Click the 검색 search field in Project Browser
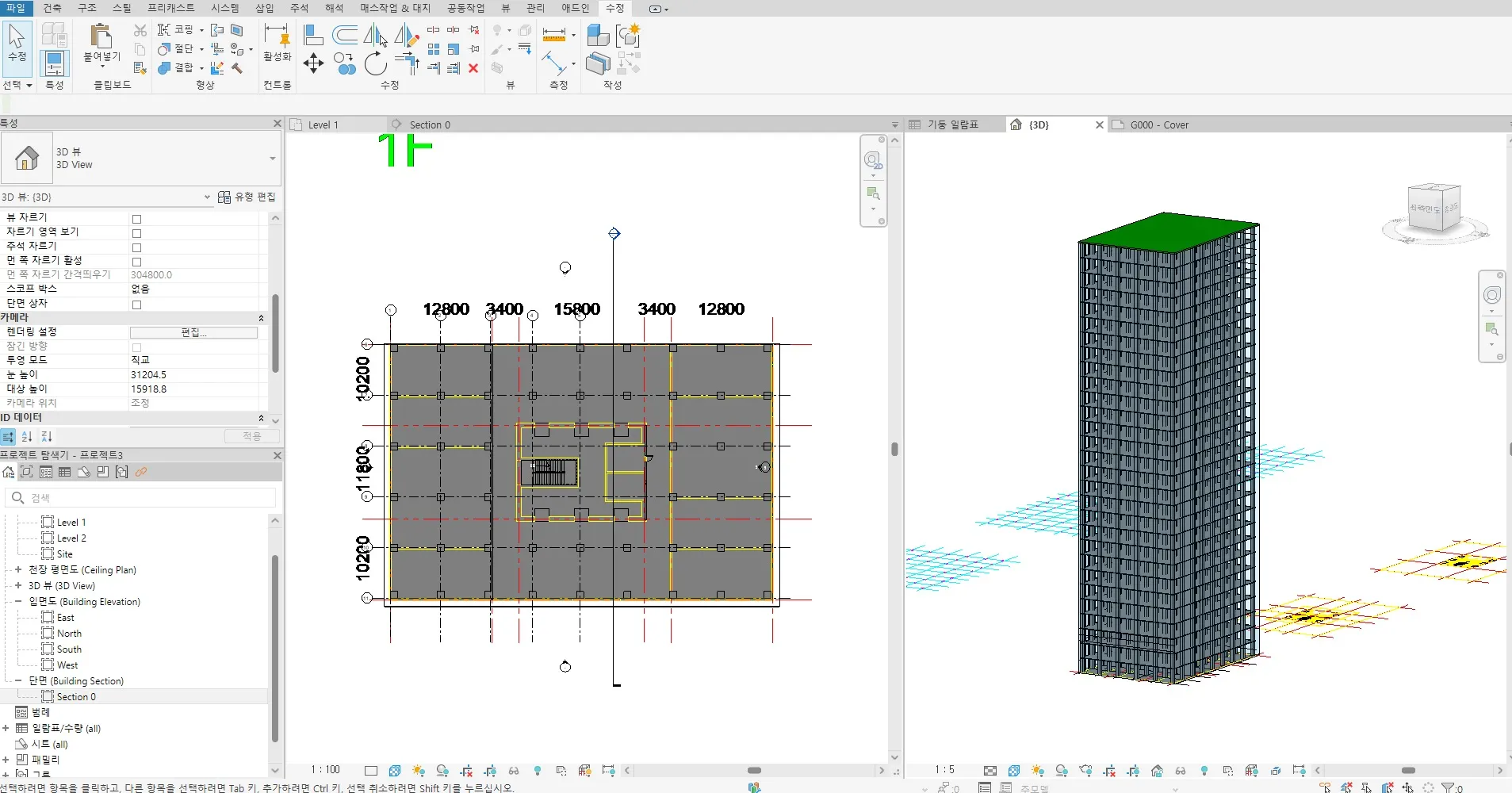 [141, 497]
